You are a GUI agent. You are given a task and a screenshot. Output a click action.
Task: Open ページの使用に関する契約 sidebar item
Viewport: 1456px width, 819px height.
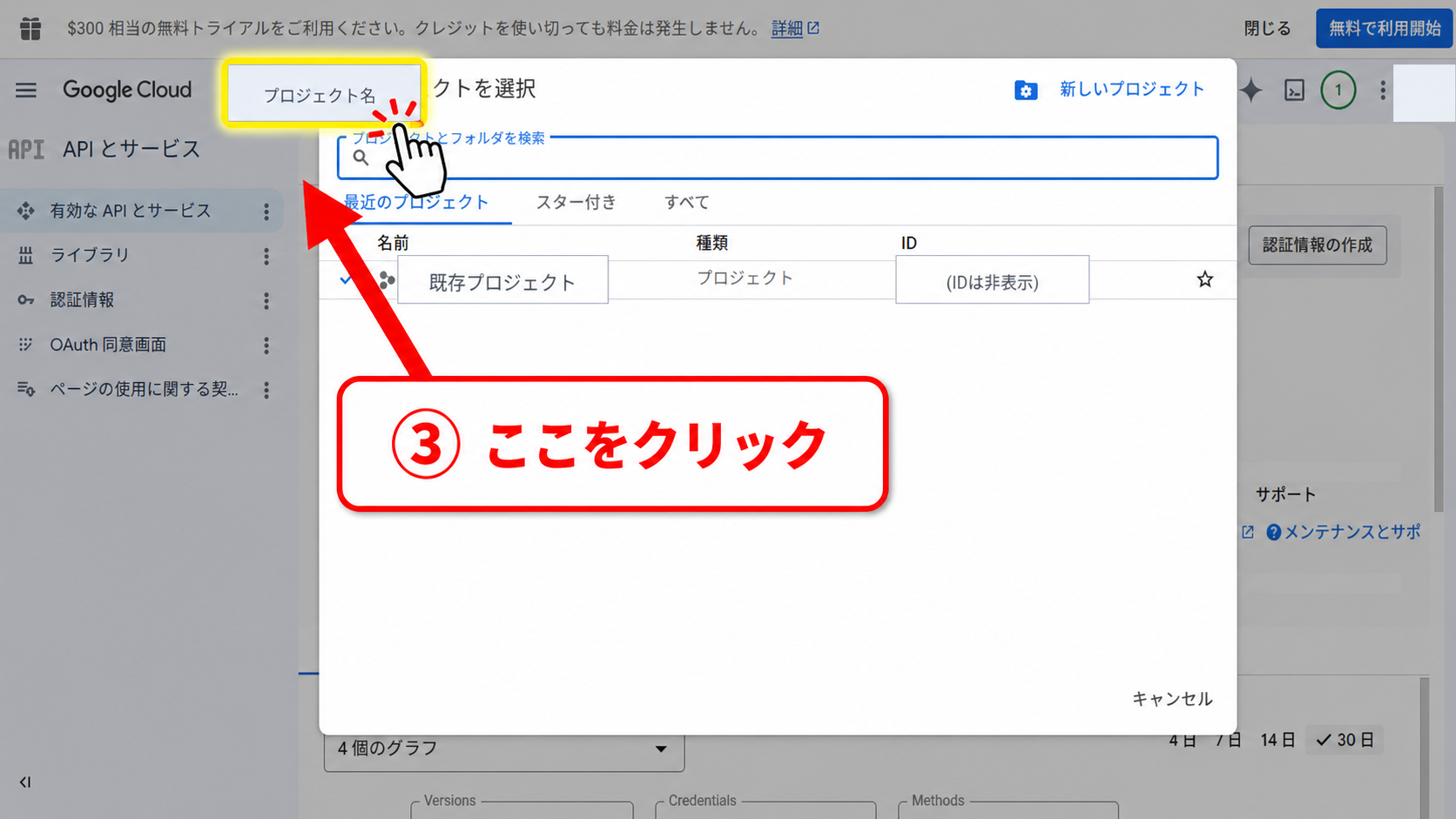[x=142, y=389]
